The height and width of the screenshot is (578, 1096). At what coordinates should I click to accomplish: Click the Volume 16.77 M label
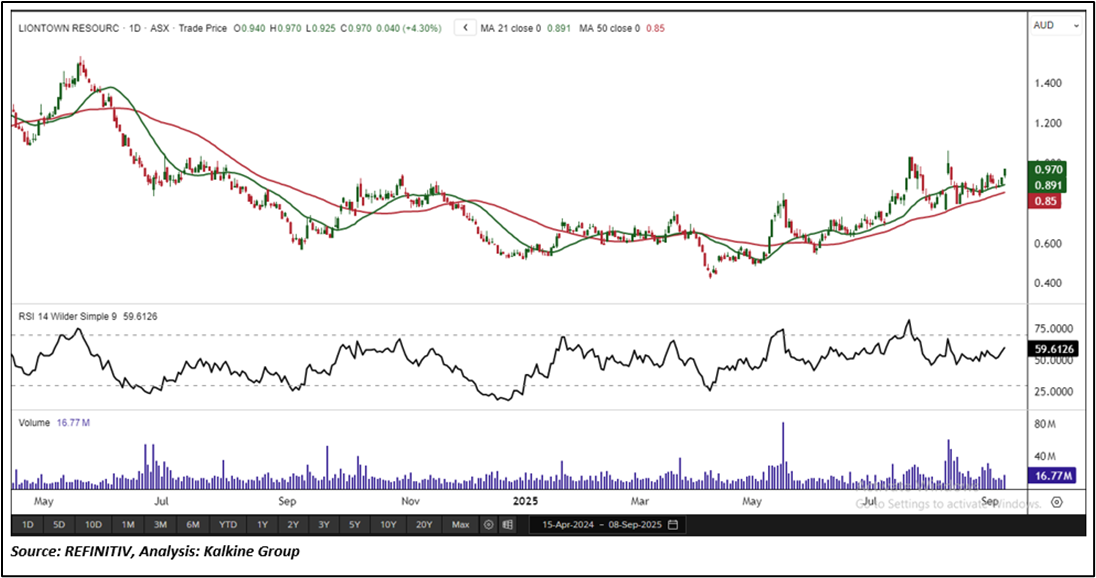tap(54, 423)
